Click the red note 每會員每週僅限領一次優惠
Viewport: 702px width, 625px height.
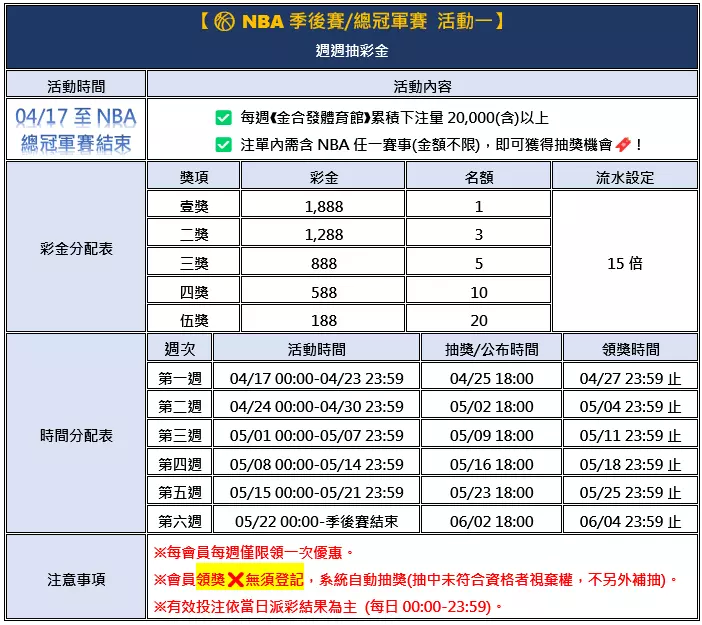click(254, 552)
